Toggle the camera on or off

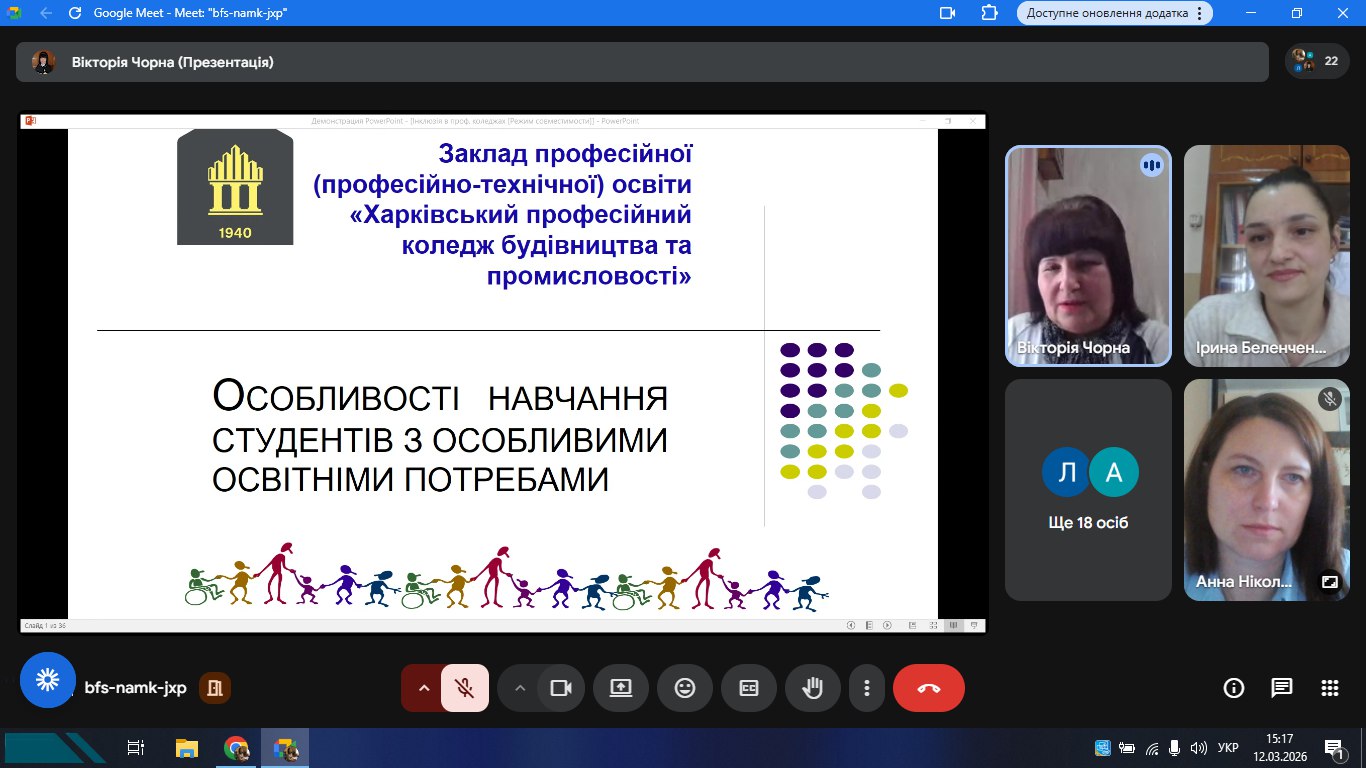561,688
